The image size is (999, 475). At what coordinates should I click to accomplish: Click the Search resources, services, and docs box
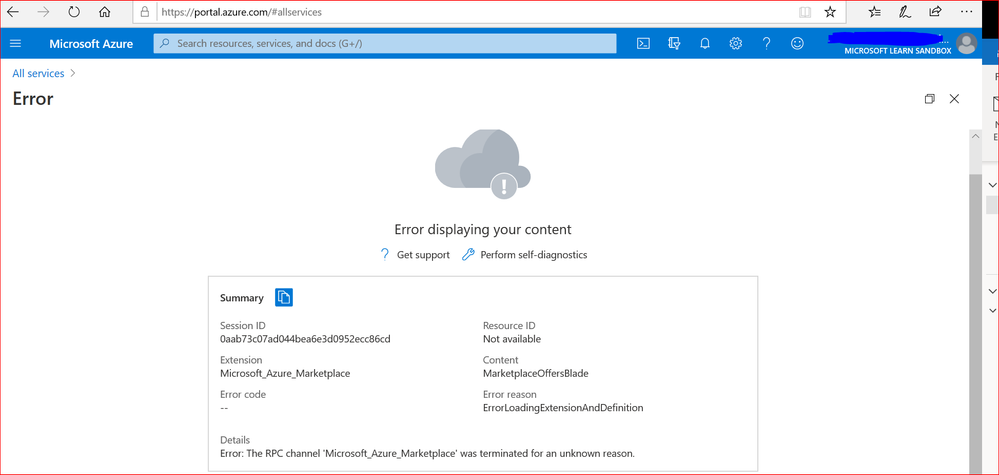click(385, 43)
